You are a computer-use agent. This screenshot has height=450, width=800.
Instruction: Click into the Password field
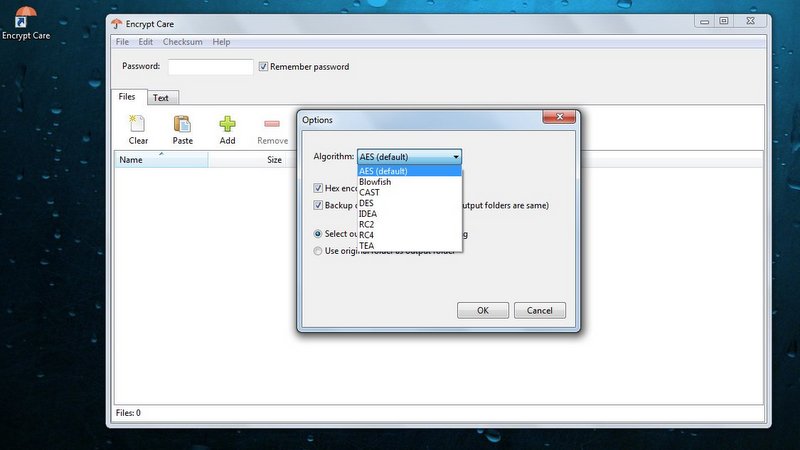pyautogui.click(x=211, y=67)
